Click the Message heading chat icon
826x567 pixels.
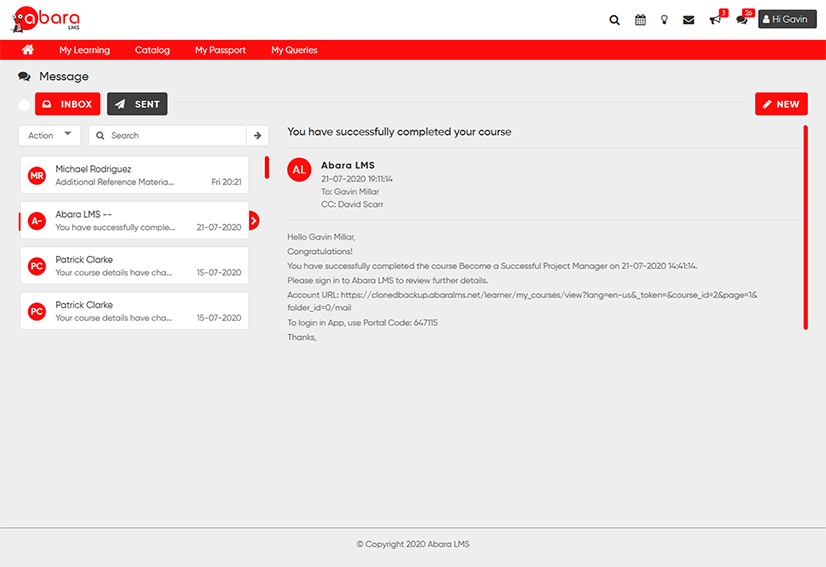click(x=24, y=76)
